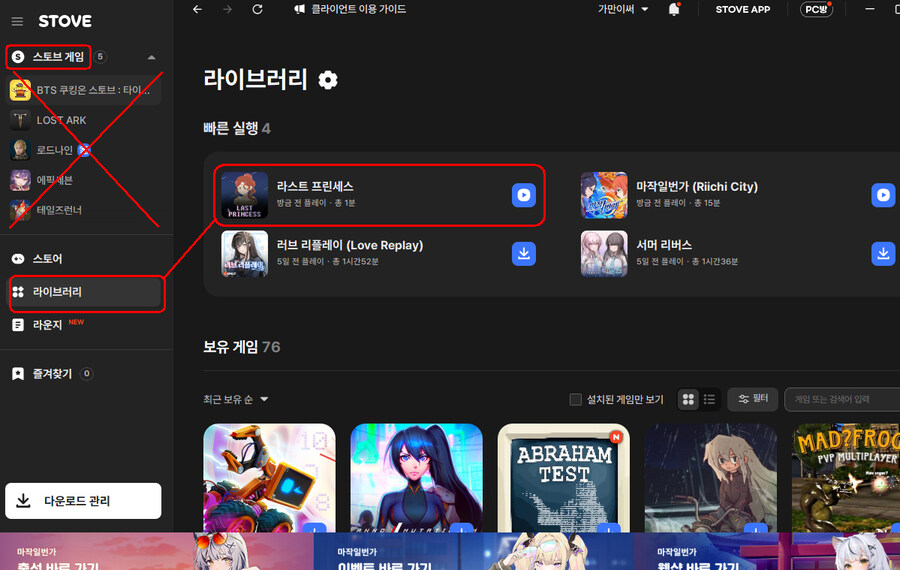
Task: Click 러브 리플레이 thumbnail image
Action: point(245,254)
